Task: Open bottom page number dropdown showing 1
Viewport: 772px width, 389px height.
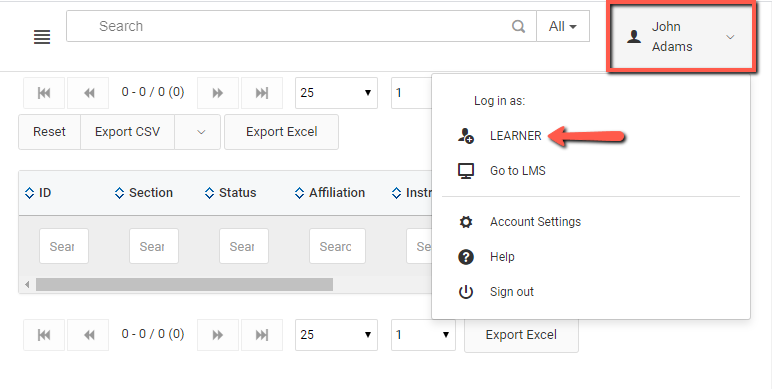Action: click(x=423, y=335)
